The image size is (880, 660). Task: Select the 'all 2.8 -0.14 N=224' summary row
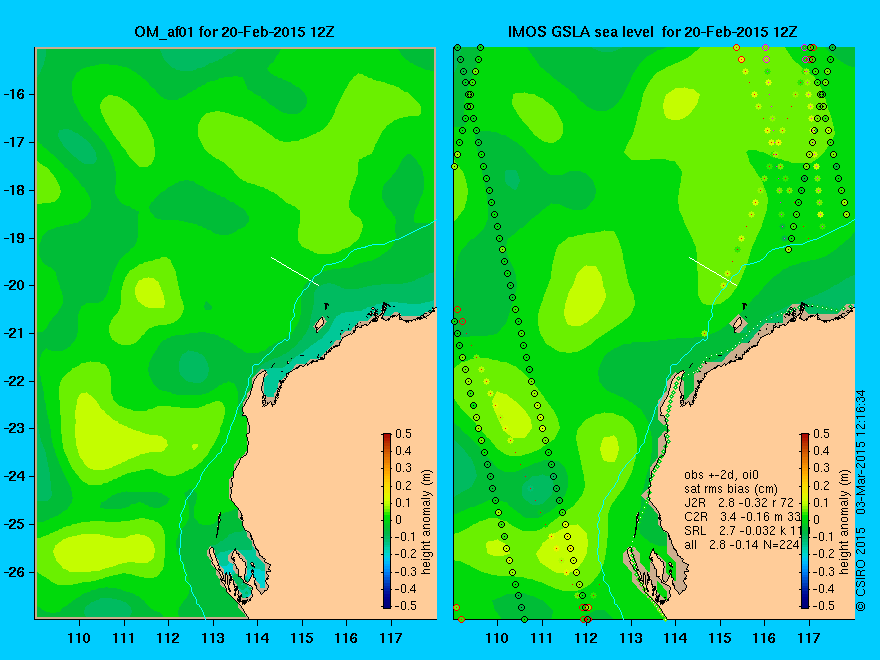click(741, 544)
